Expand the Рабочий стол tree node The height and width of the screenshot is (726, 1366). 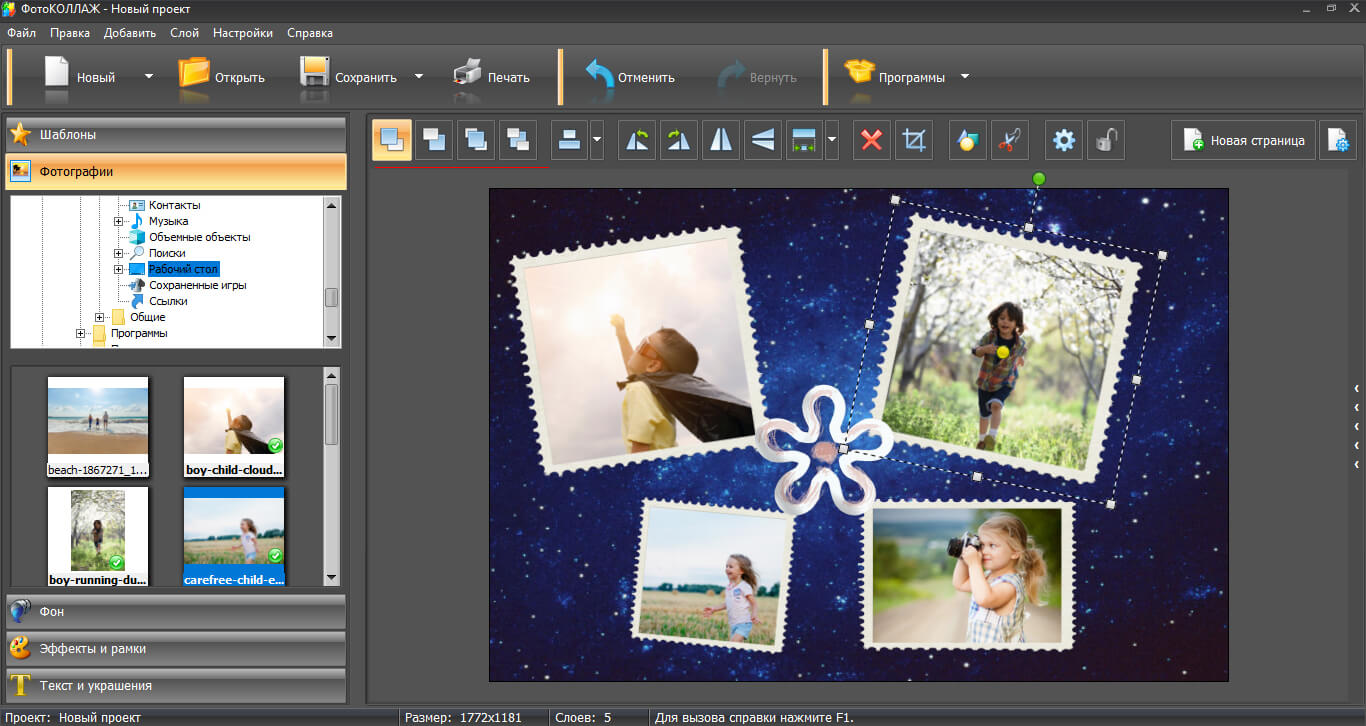tap(118, 269)
